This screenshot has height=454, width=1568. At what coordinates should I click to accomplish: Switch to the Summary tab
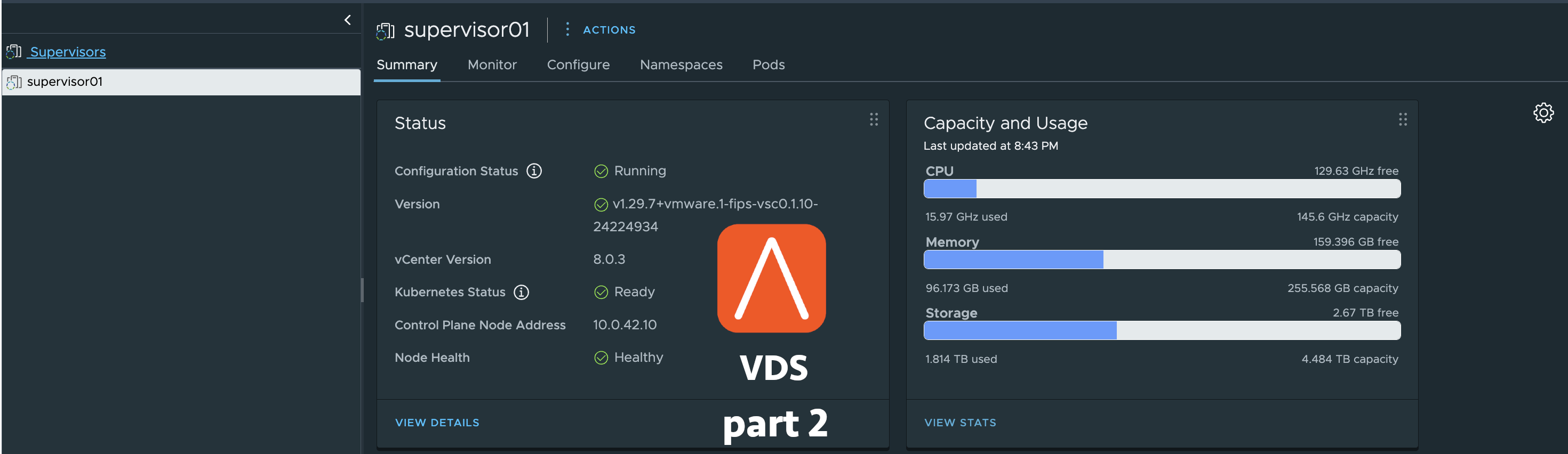(x=406, y=65)
